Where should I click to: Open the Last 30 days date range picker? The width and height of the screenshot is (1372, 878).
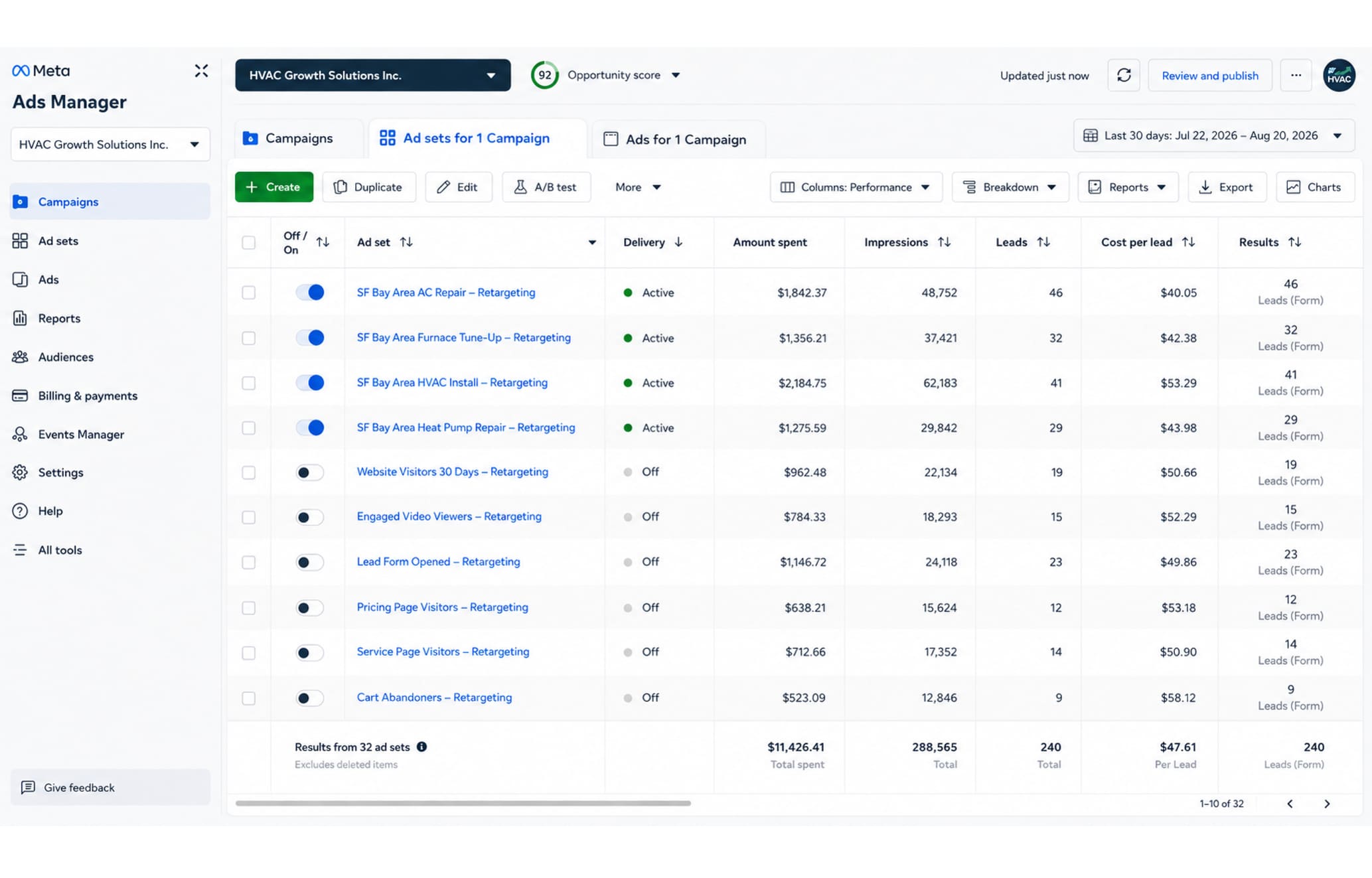(1213, 135)
